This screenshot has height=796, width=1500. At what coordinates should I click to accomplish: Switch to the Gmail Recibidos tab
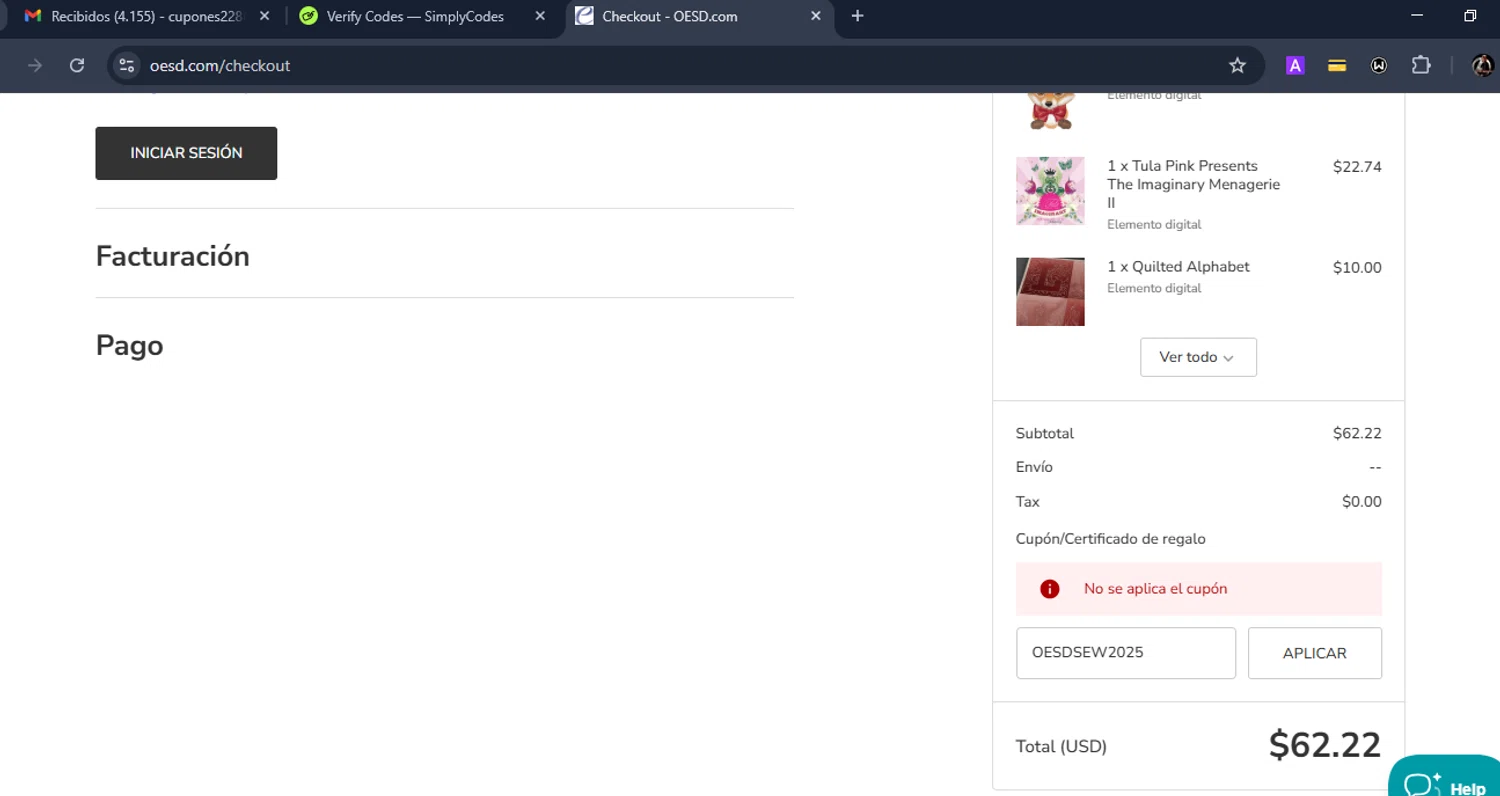coord(146,16)
